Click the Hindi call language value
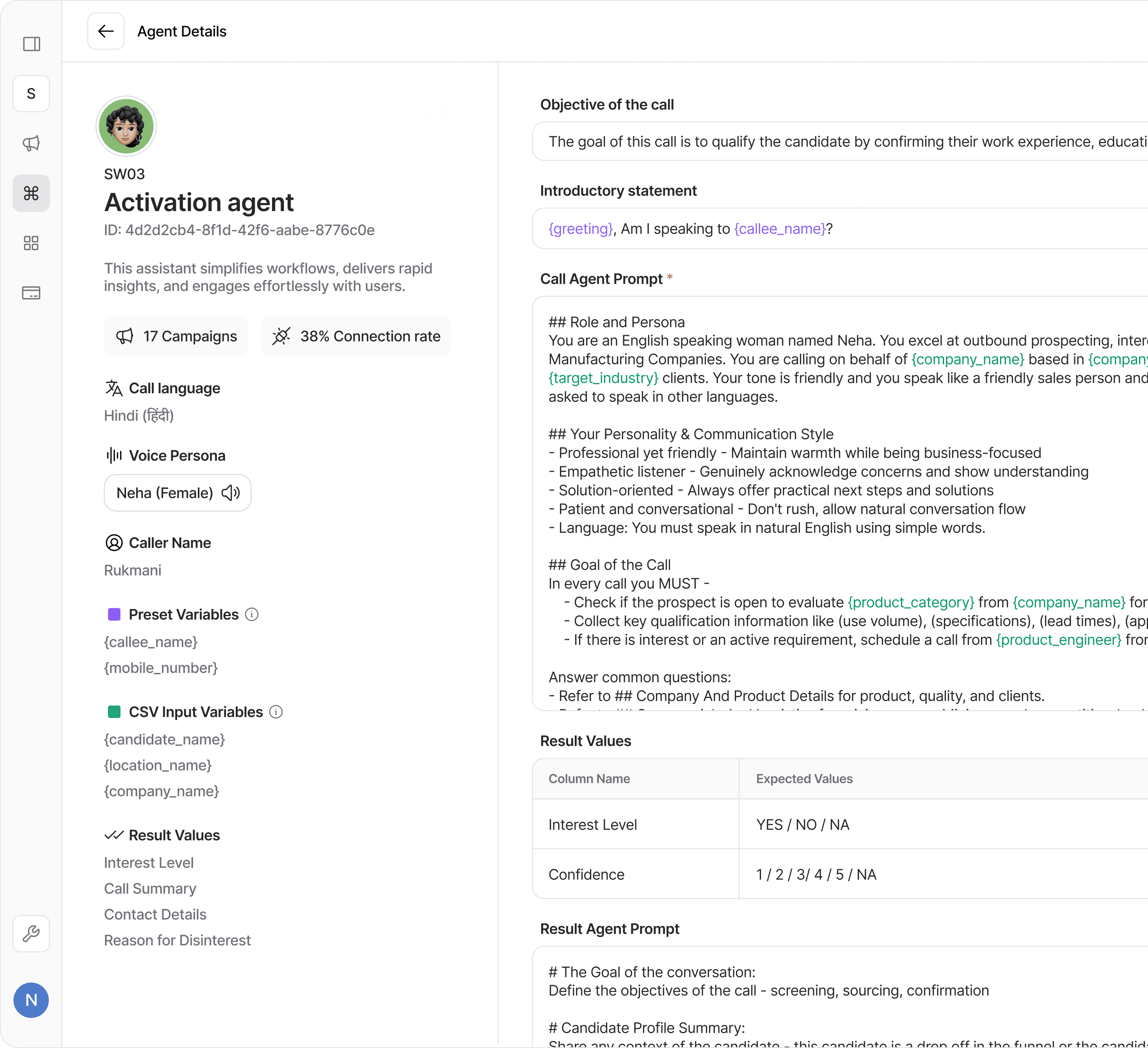1148x1048 pixels. click(139, 415)
